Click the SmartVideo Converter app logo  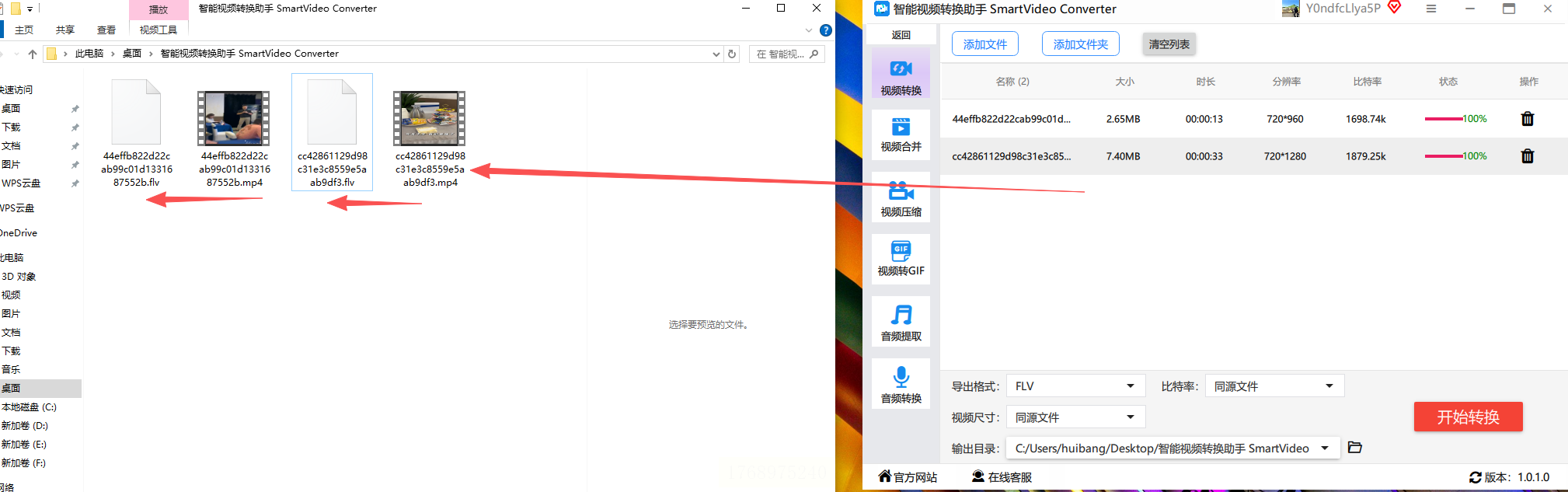pos(882,9)
